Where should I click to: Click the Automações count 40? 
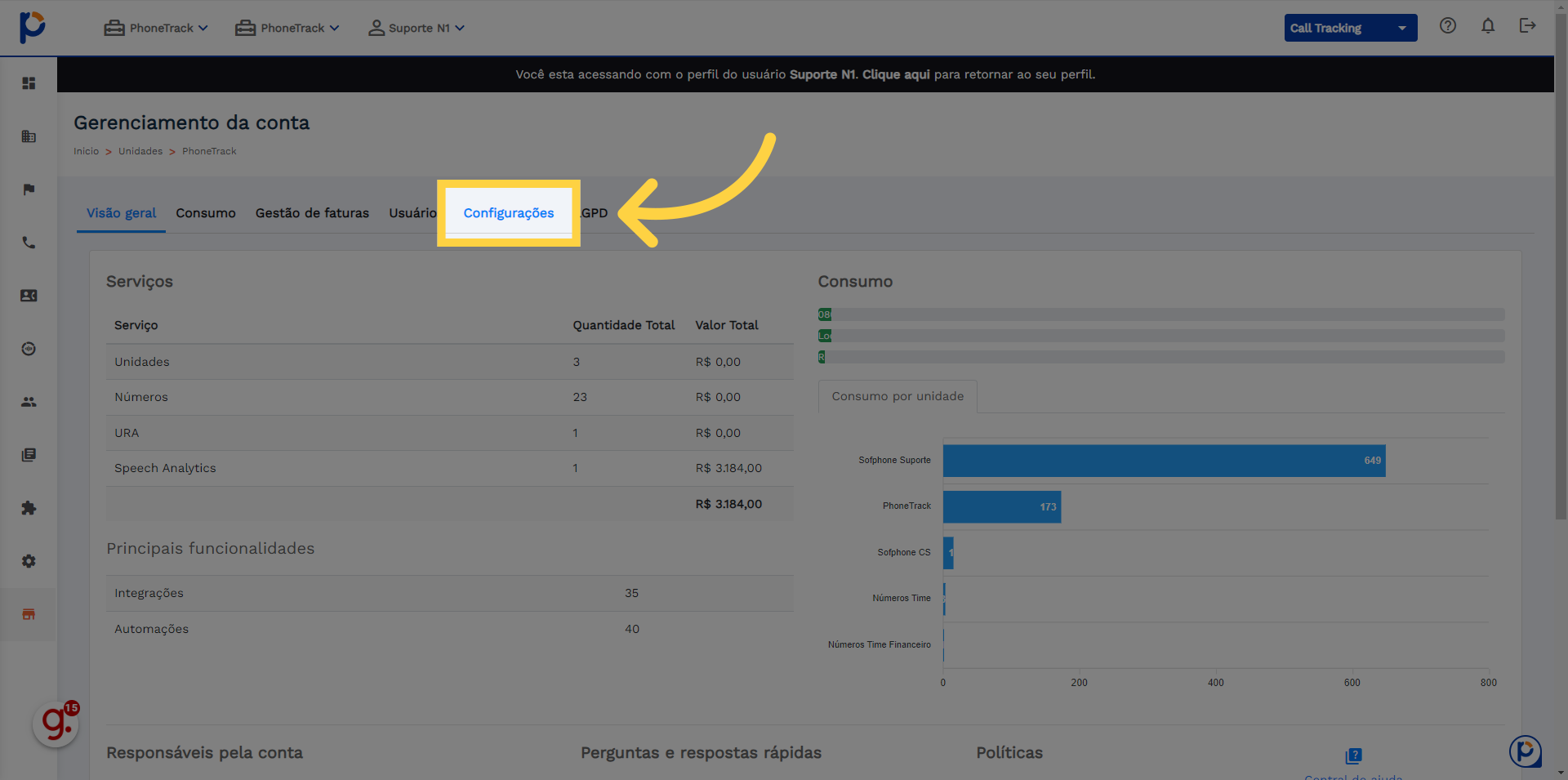point(632,629)
